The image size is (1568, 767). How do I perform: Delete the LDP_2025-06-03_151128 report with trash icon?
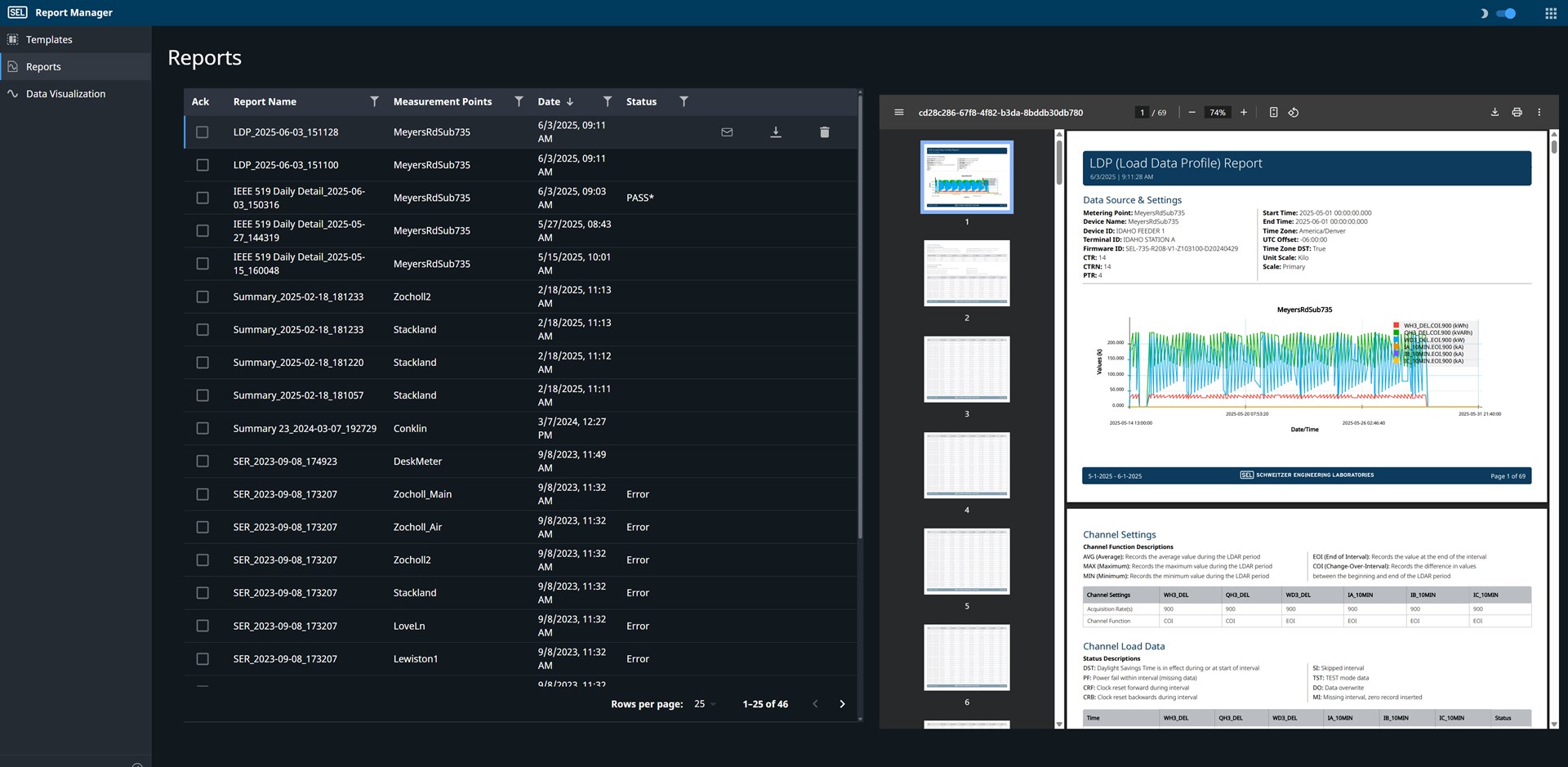(x=824, y=132)
